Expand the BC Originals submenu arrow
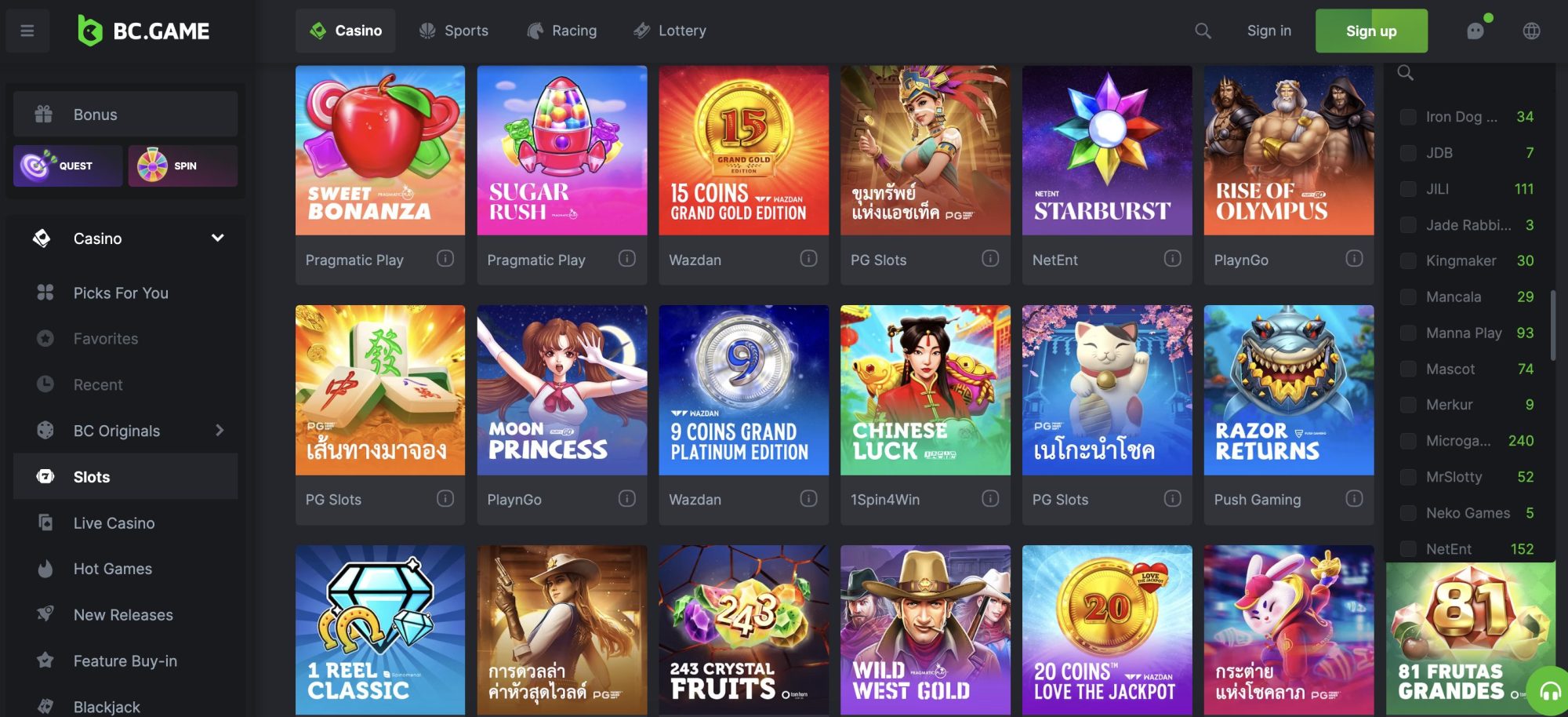 point(220,431)
